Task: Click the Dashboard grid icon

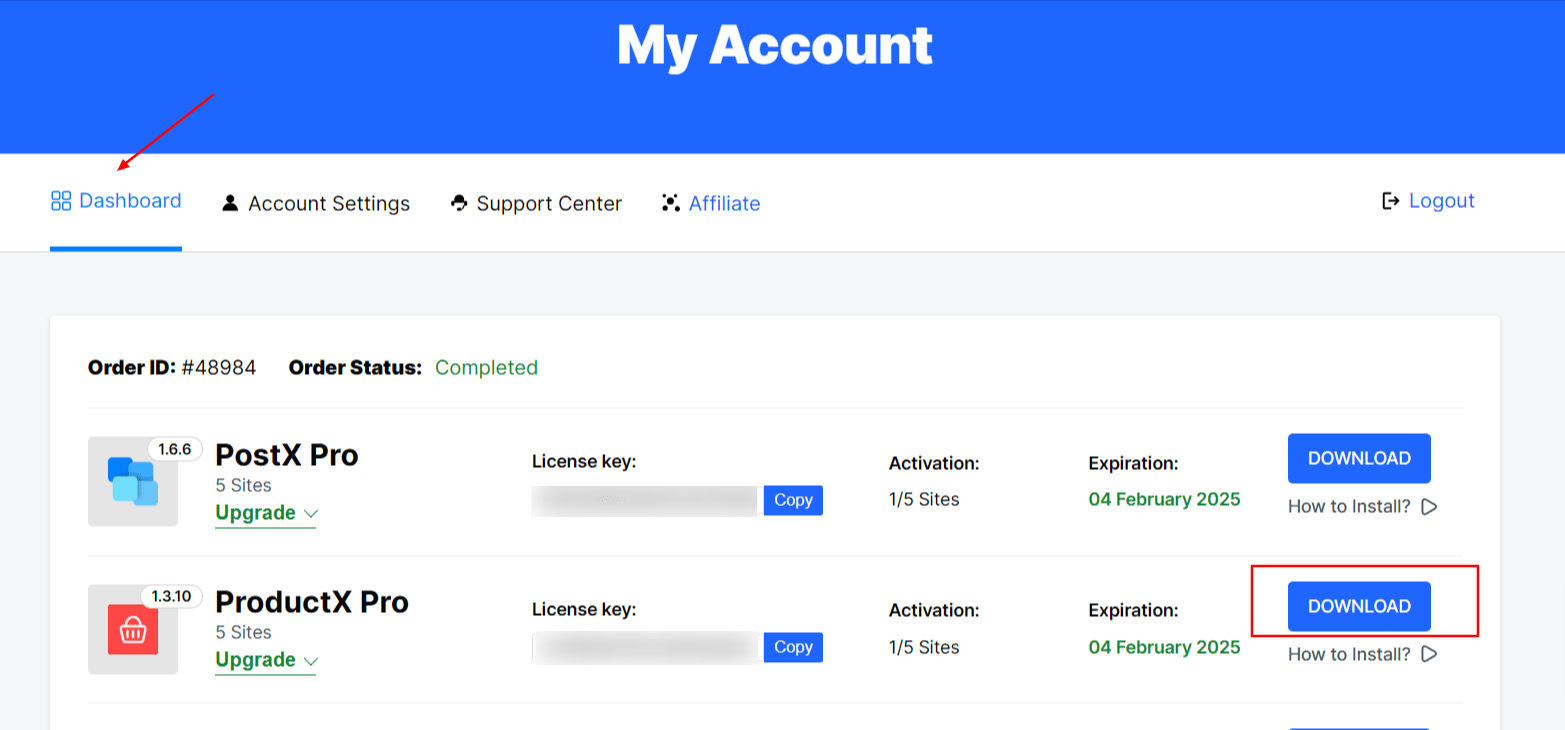Action: (59, 200)
